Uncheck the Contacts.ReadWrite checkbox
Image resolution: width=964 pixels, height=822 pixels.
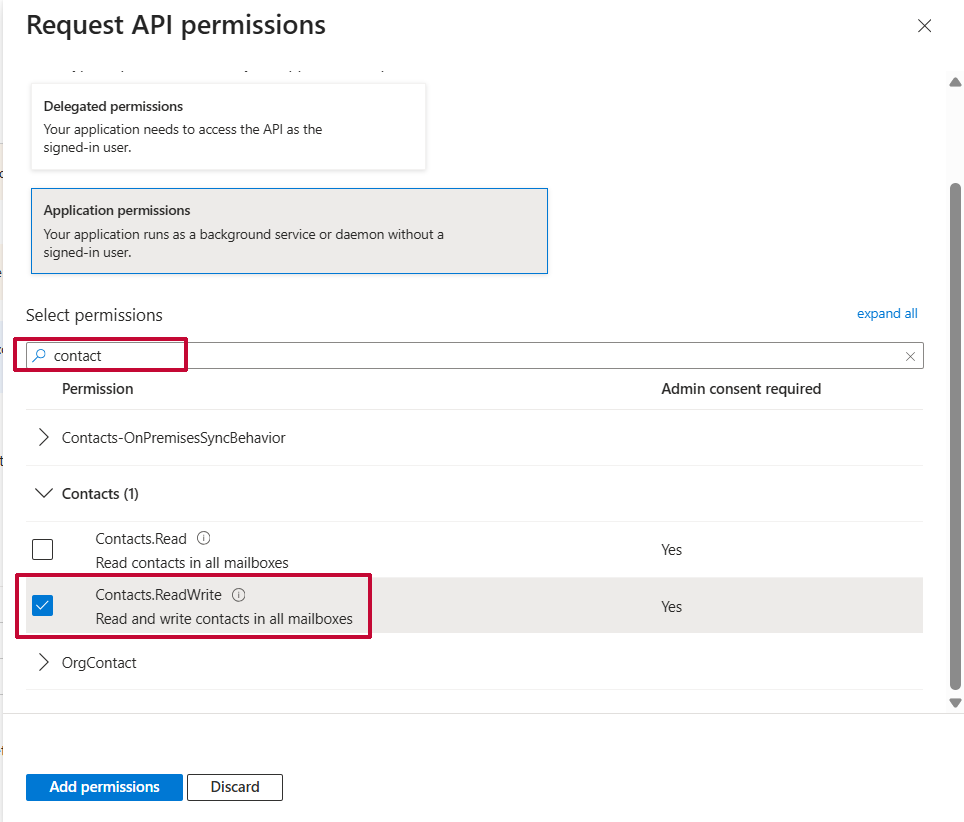[43, 606]
